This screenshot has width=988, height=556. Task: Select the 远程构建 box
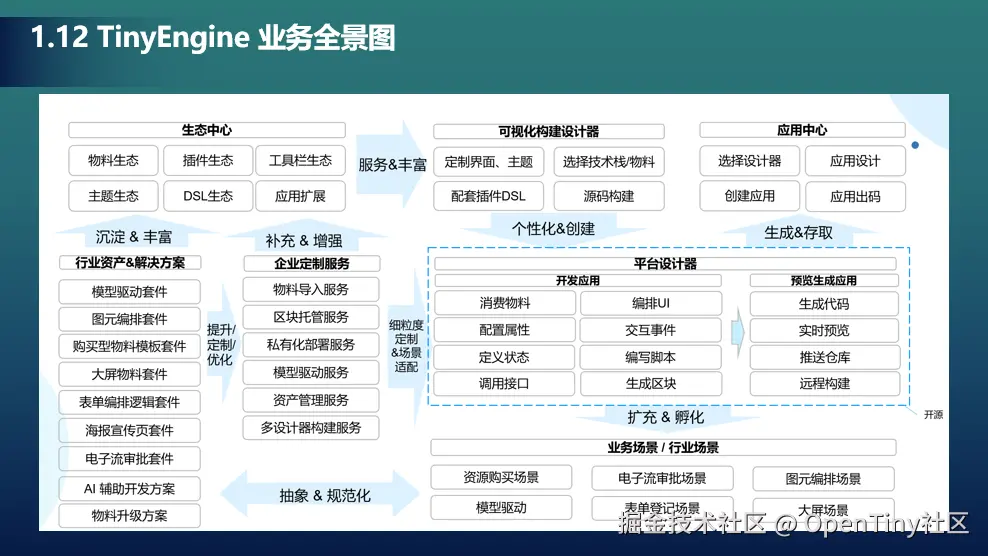pos(824,383)
